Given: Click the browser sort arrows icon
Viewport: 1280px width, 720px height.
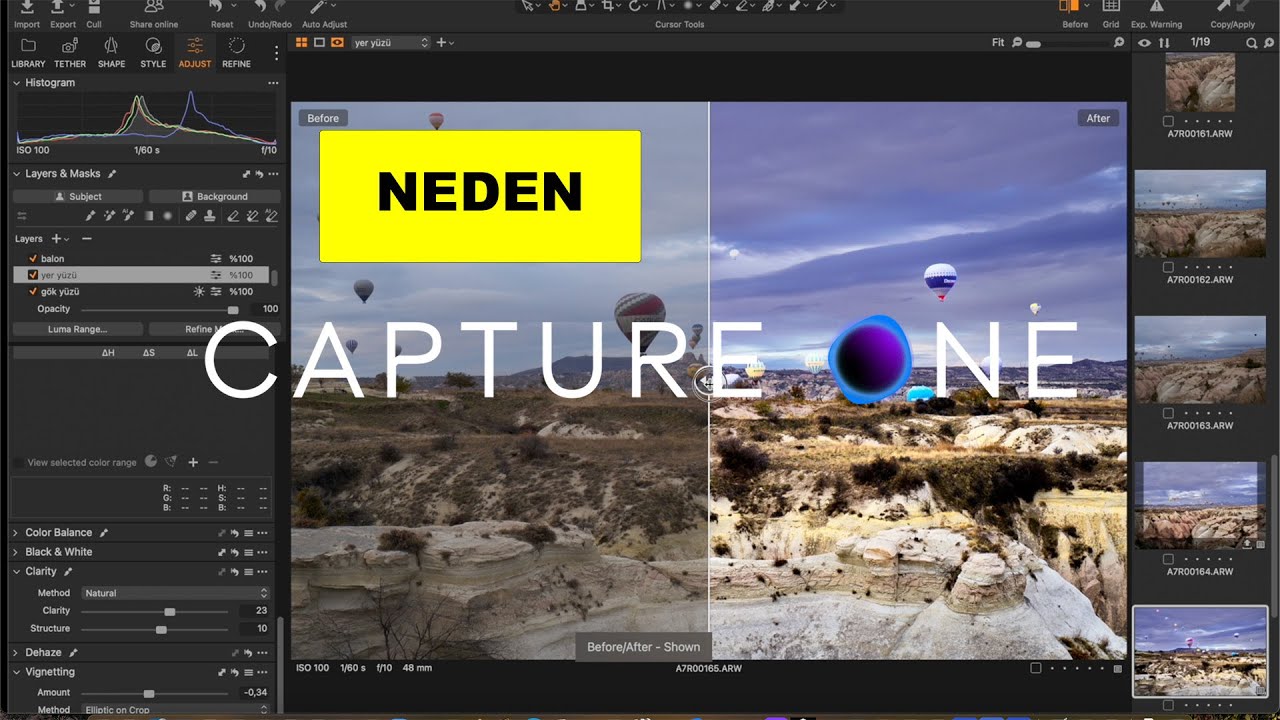Looking at the screenshot, I should coord(1164,43).
